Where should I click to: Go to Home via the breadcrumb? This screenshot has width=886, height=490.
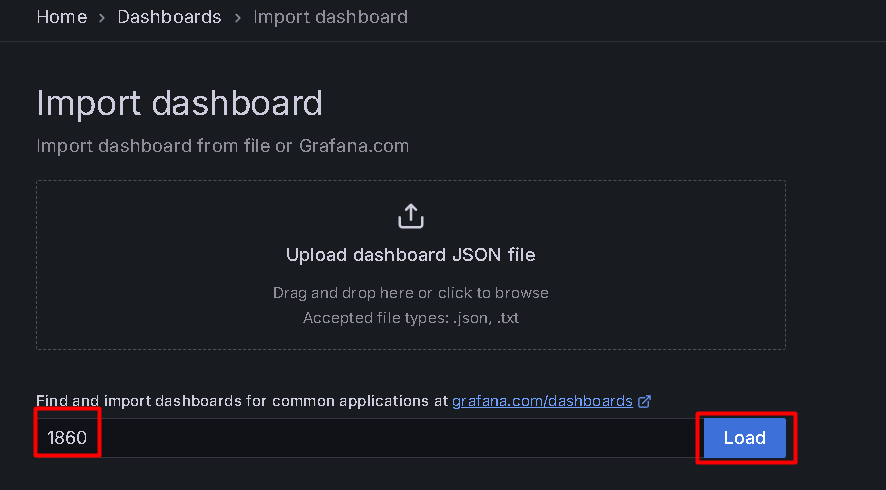pos(61,17)
